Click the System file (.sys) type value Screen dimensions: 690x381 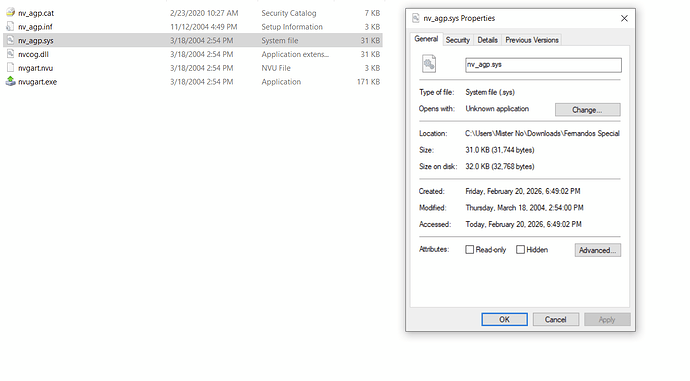coord(490,92)
